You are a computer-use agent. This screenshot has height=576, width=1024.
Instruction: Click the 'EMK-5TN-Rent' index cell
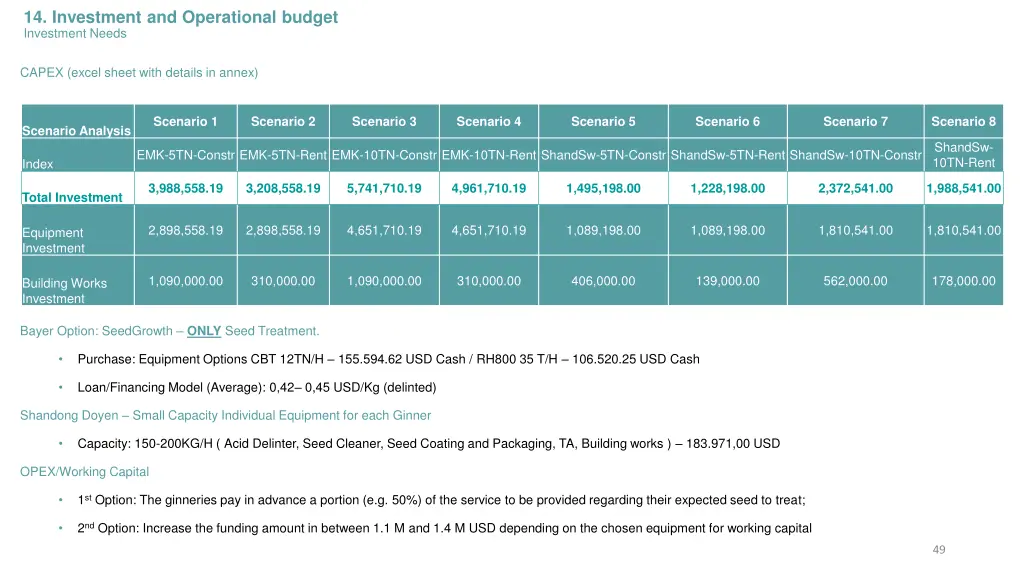283,155
